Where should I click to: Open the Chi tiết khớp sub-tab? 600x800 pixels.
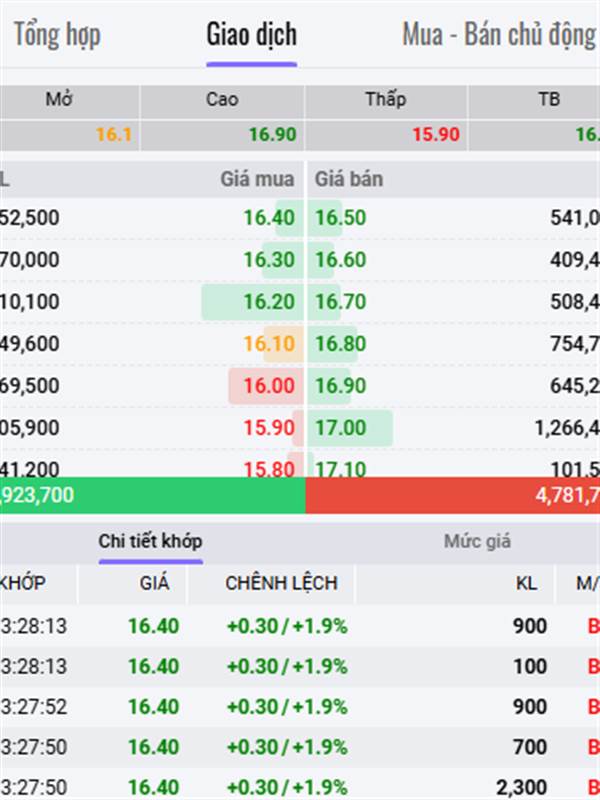click(151, 541)
